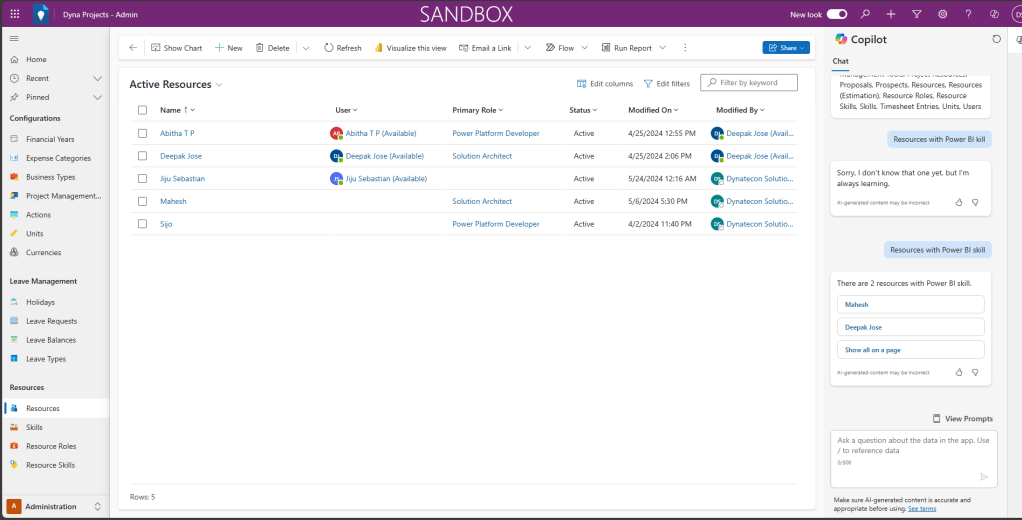Click the Delete trash icon
Image resolution: width=1022 pixels, height=520 pixels.
pos(260,48)
